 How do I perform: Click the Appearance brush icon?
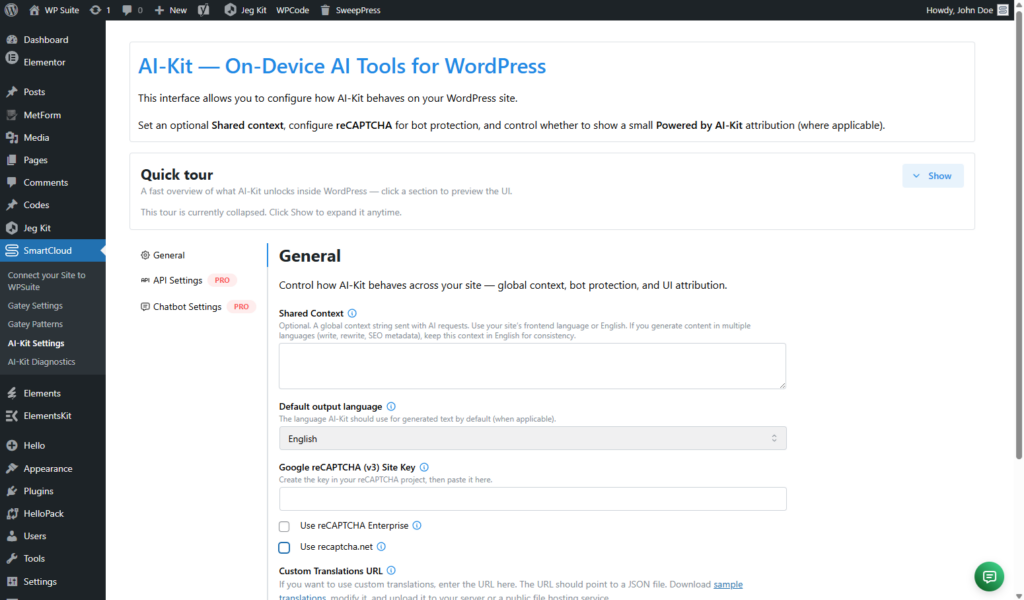tap(12, 469)
